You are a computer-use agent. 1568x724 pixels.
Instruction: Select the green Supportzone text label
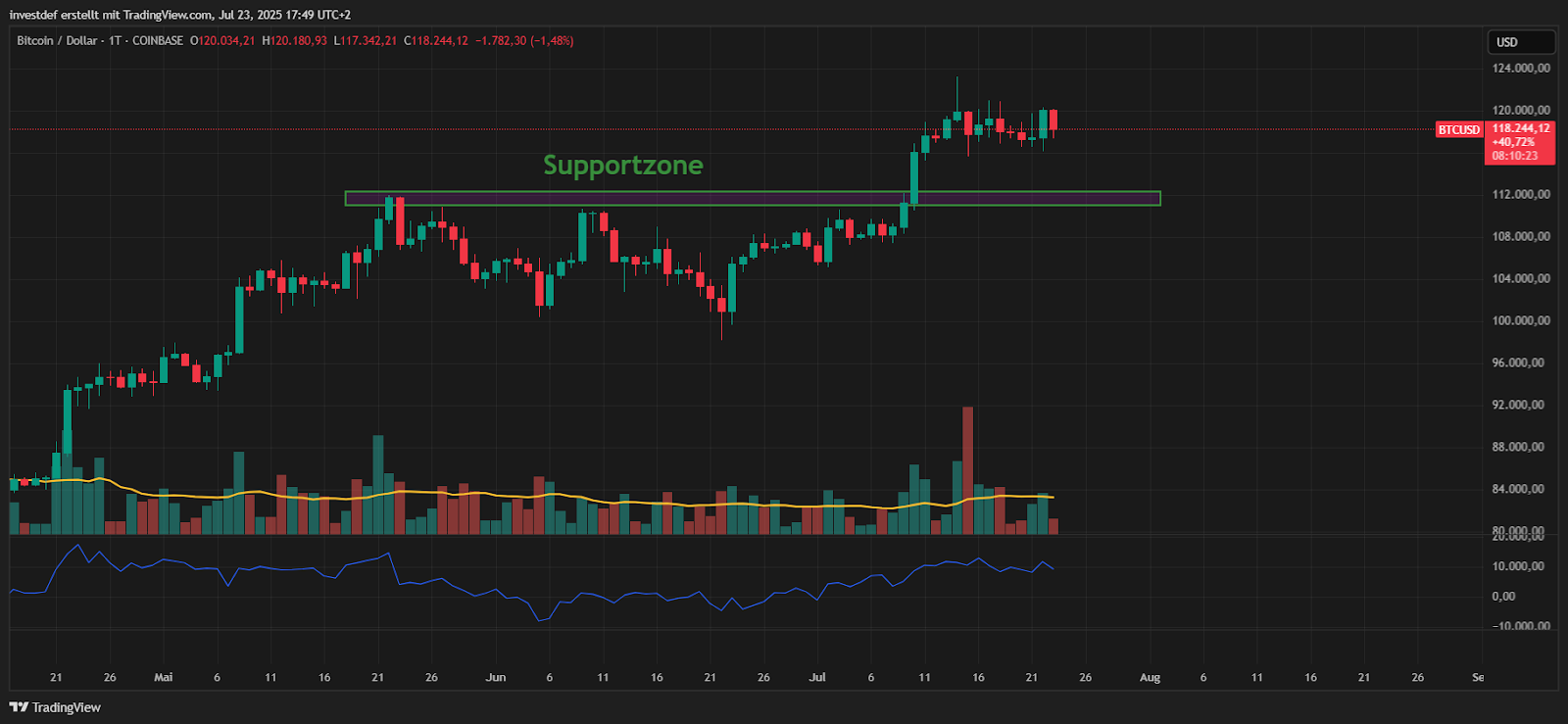point(623,165)
